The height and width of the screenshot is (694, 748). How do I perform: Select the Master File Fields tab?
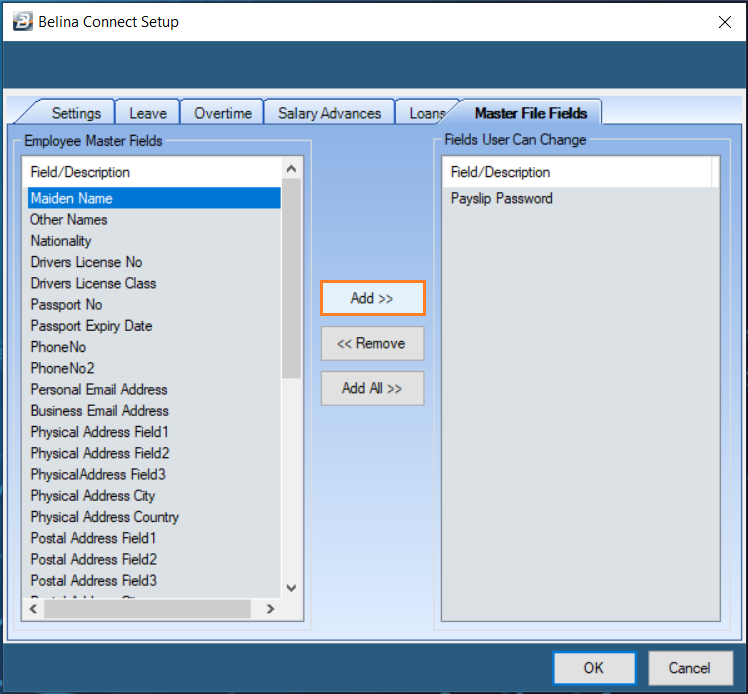[x=530, y=113]
